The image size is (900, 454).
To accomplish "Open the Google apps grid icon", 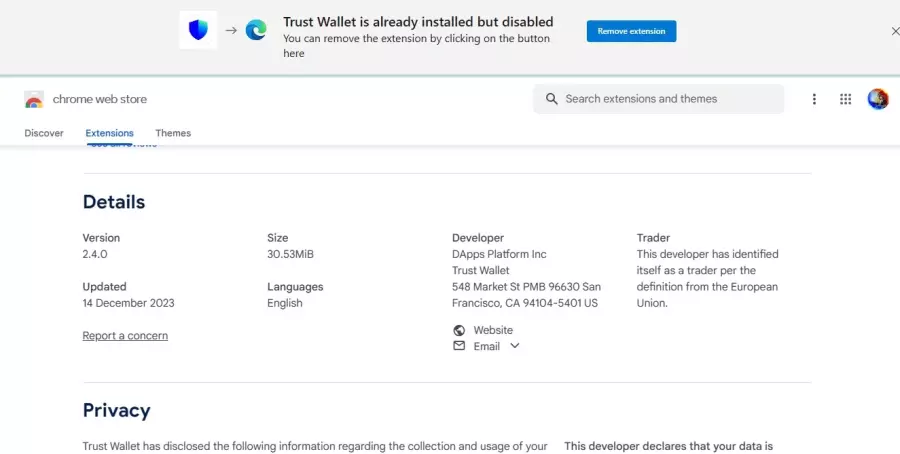I will point(845,99).
